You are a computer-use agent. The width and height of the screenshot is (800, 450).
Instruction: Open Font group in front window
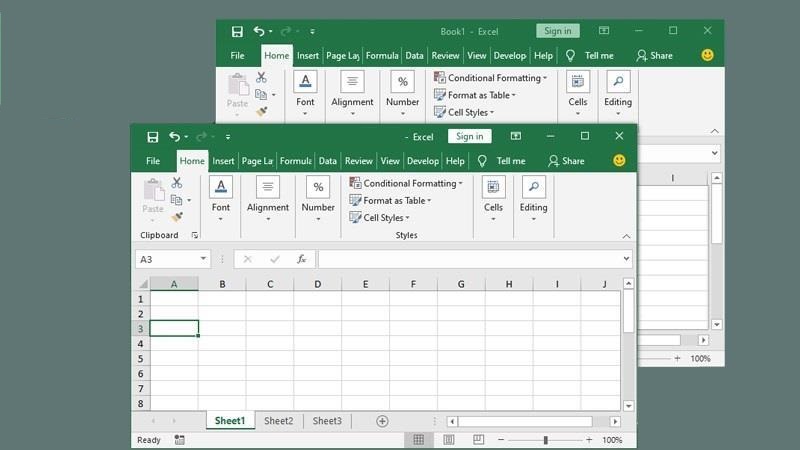pos(220,199)
